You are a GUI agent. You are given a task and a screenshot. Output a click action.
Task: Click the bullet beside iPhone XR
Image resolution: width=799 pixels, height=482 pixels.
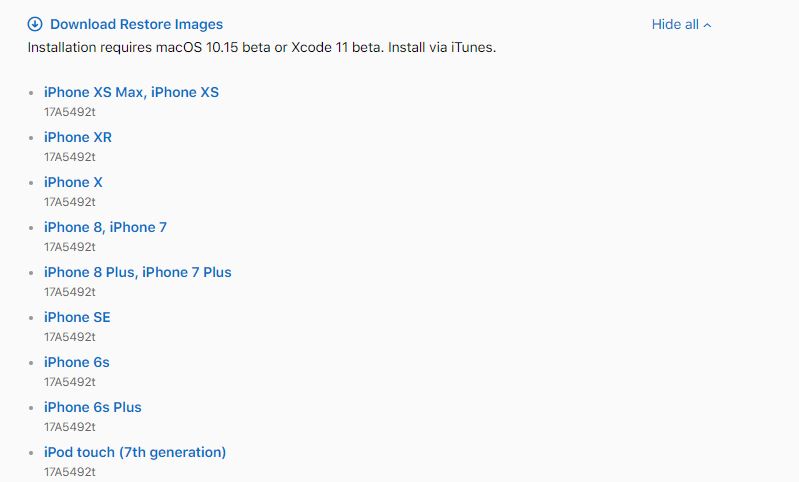point(31,138)
